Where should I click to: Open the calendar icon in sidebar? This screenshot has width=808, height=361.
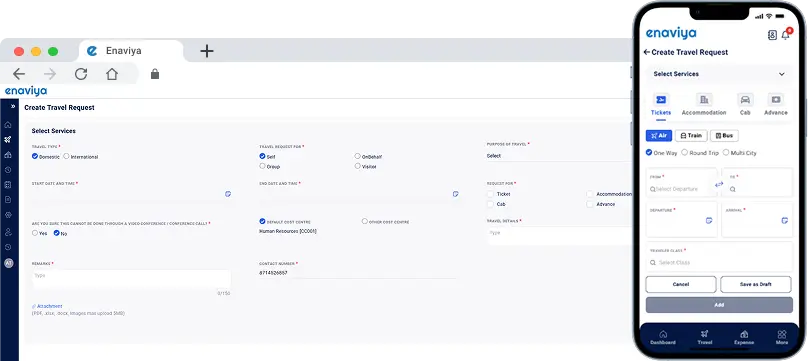[x=8, y=184]
